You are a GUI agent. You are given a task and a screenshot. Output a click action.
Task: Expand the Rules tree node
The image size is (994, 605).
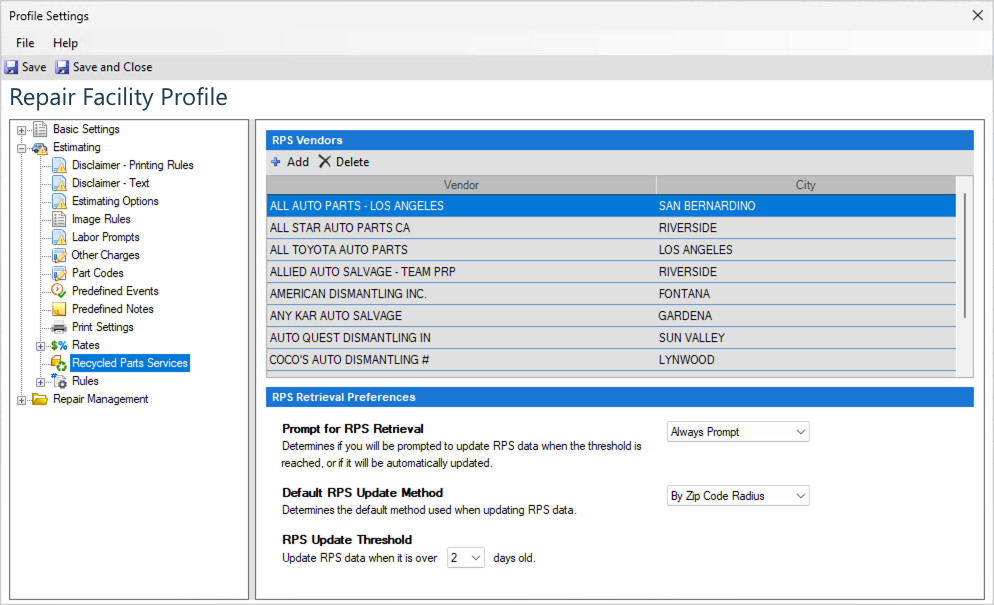(41, 382)
